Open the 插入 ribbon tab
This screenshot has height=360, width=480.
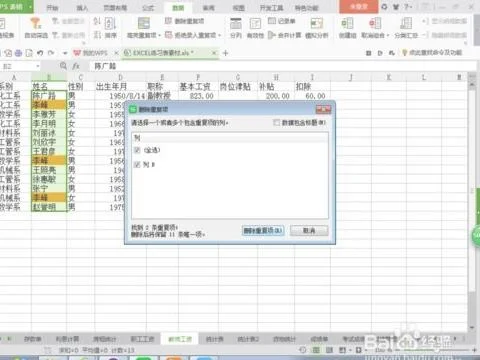coord(82,8)
